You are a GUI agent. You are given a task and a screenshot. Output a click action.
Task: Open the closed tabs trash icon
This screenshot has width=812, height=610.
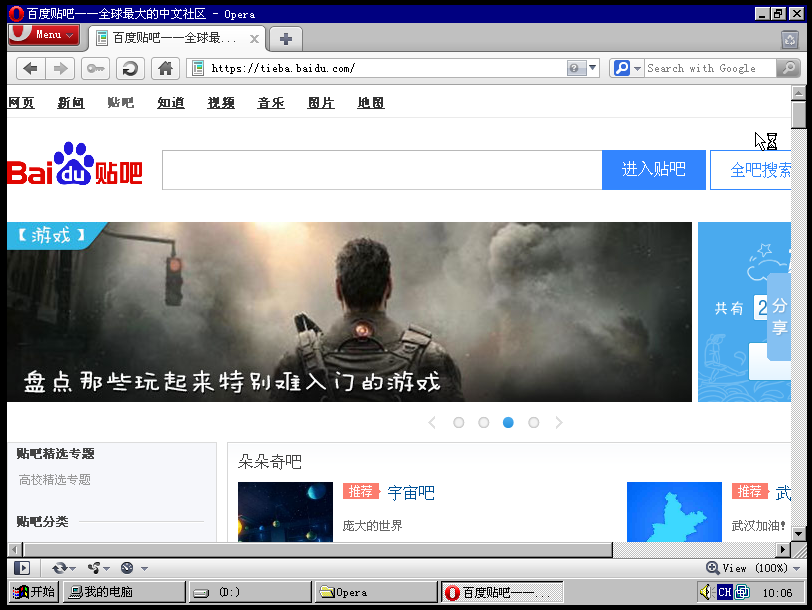tap(790, 39)
